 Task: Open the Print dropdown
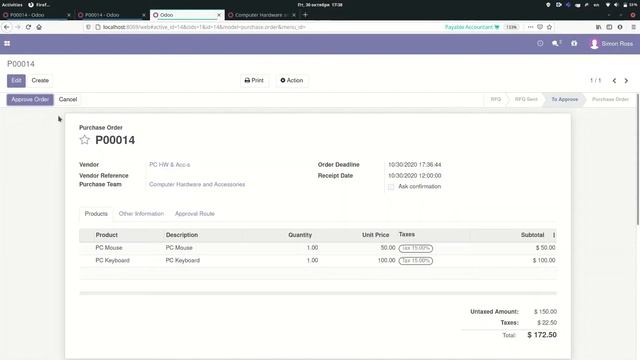click(254, 80)
